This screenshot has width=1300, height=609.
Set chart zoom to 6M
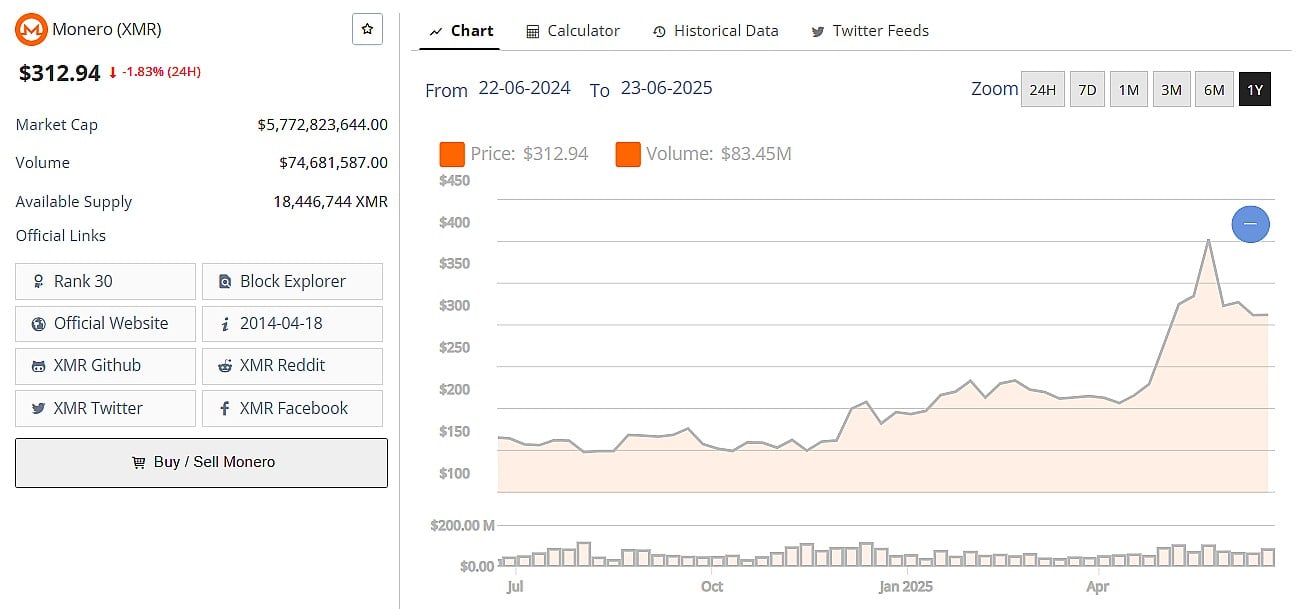[1214, 89]
